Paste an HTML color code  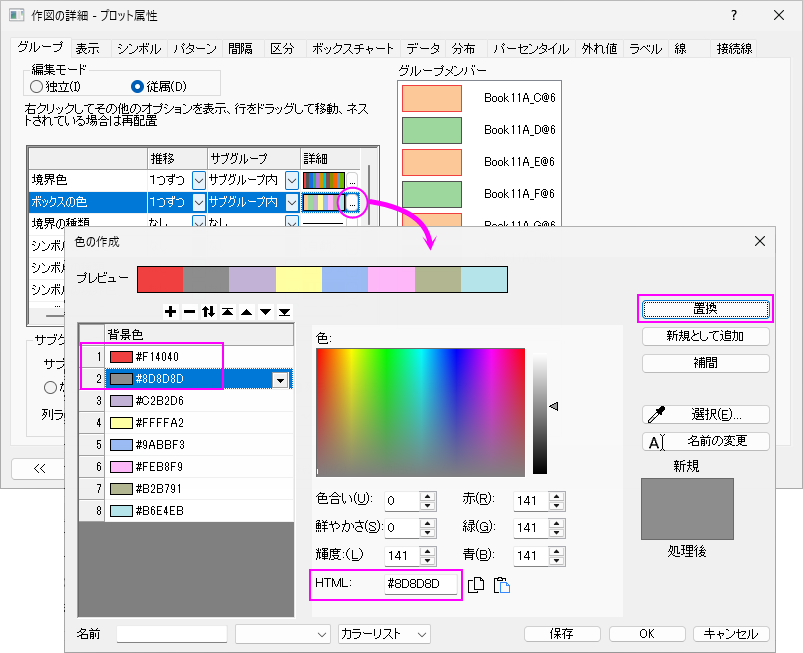click(501, 584)
